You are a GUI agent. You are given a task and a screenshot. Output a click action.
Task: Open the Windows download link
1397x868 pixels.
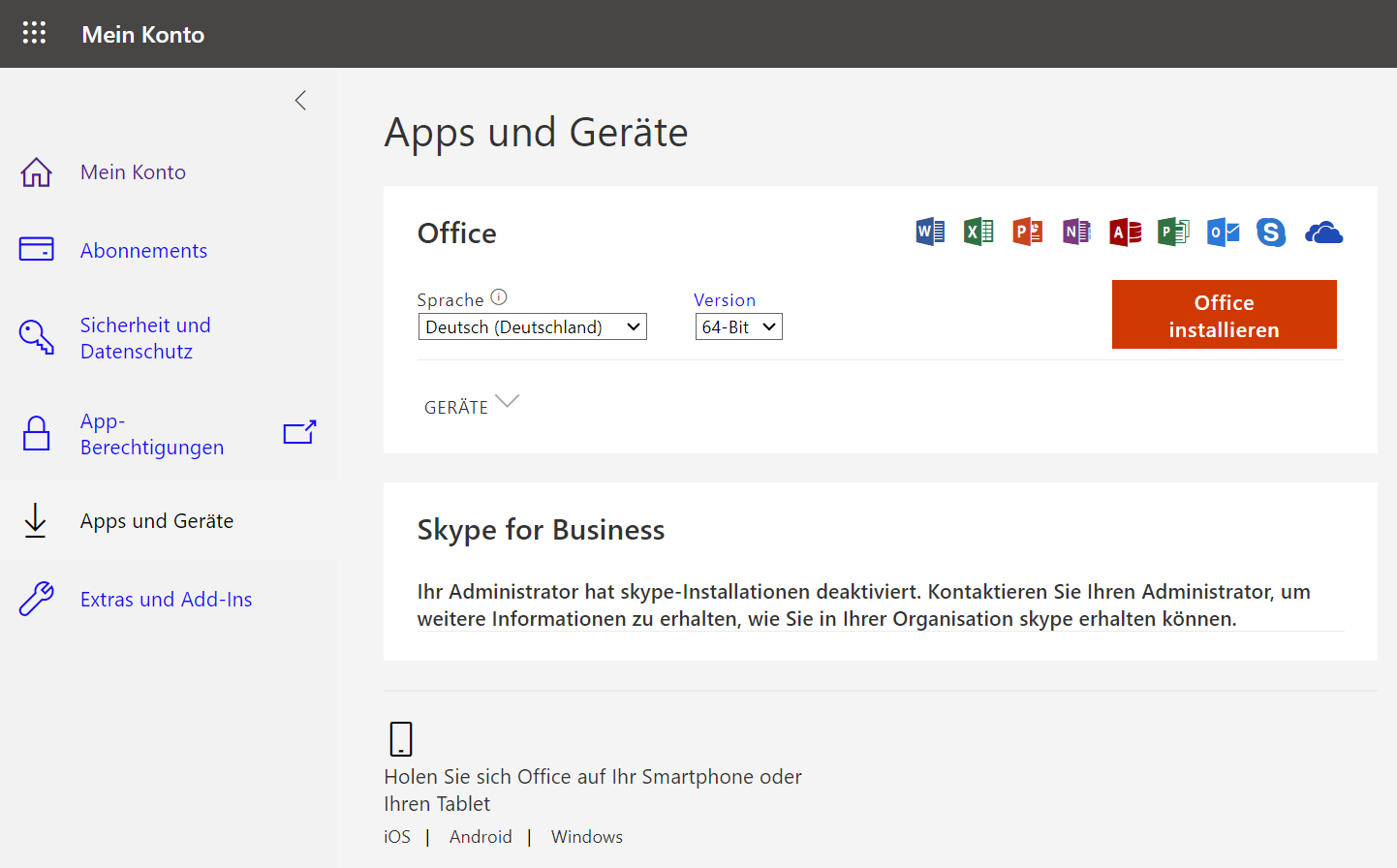point(587,837)
